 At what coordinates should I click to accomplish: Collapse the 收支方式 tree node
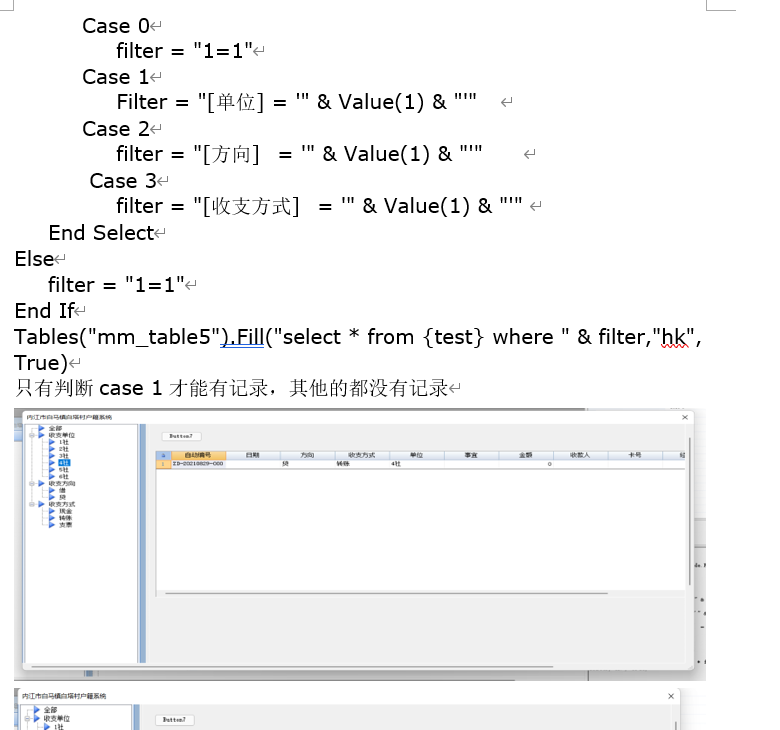(x=31, y=504)
